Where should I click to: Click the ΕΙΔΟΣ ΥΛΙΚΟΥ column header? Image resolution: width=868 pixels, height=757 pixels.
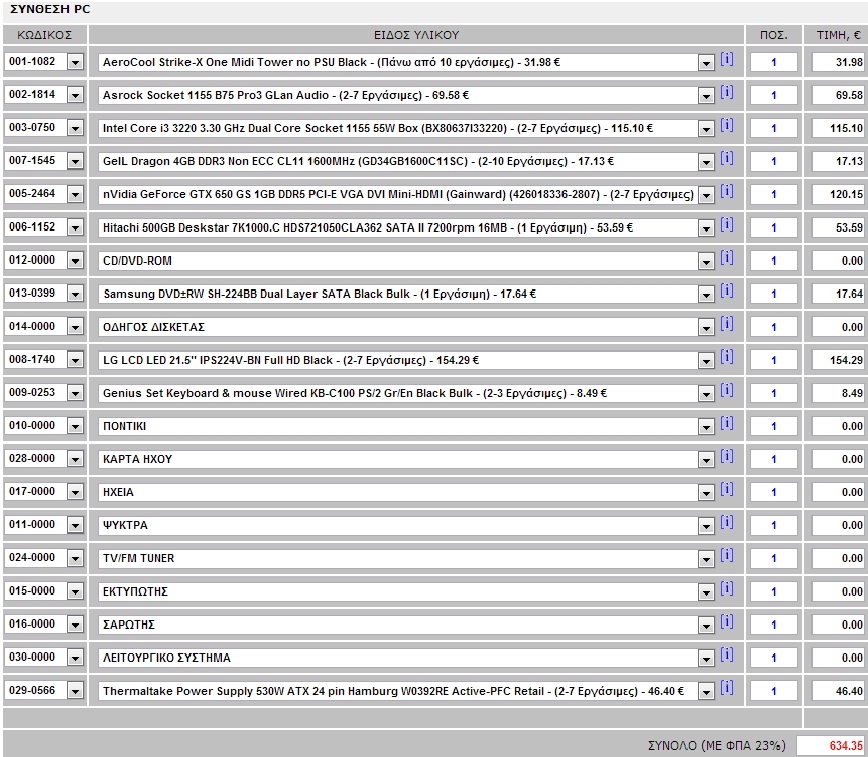[x=416, y=35]
